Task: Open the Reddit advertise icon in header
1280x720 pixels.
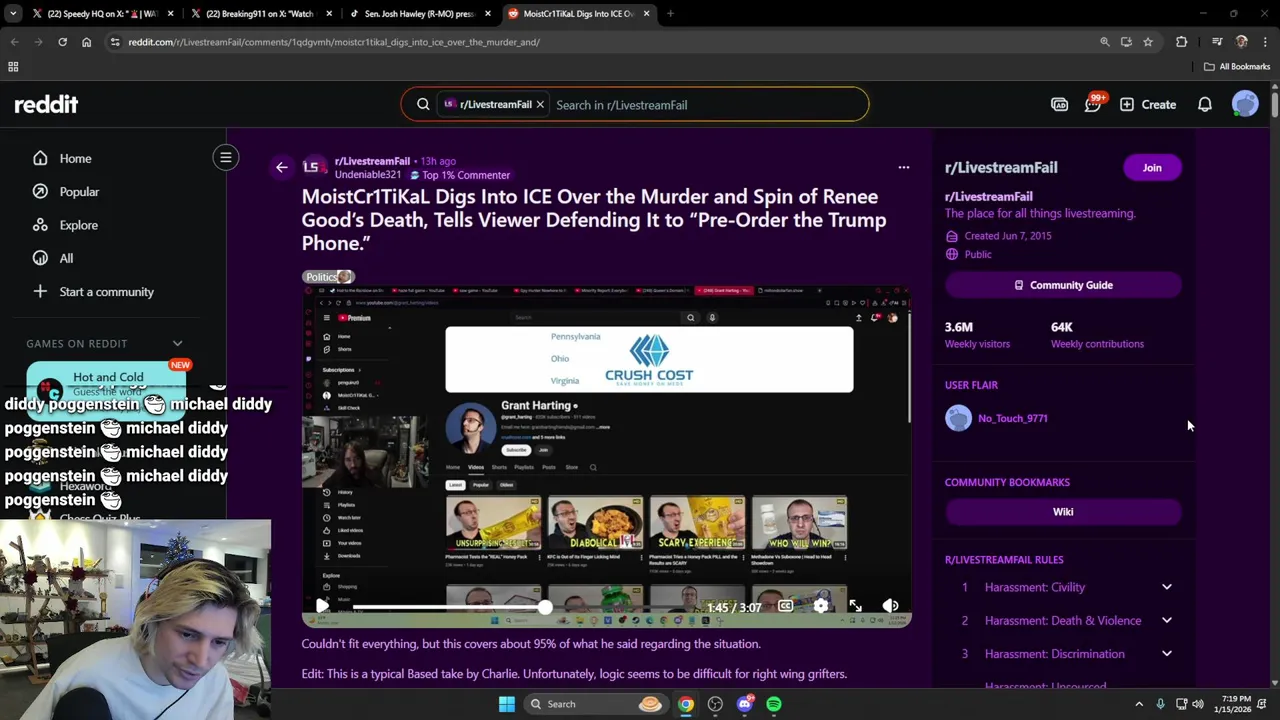Action: click(x=1059, y=104)
